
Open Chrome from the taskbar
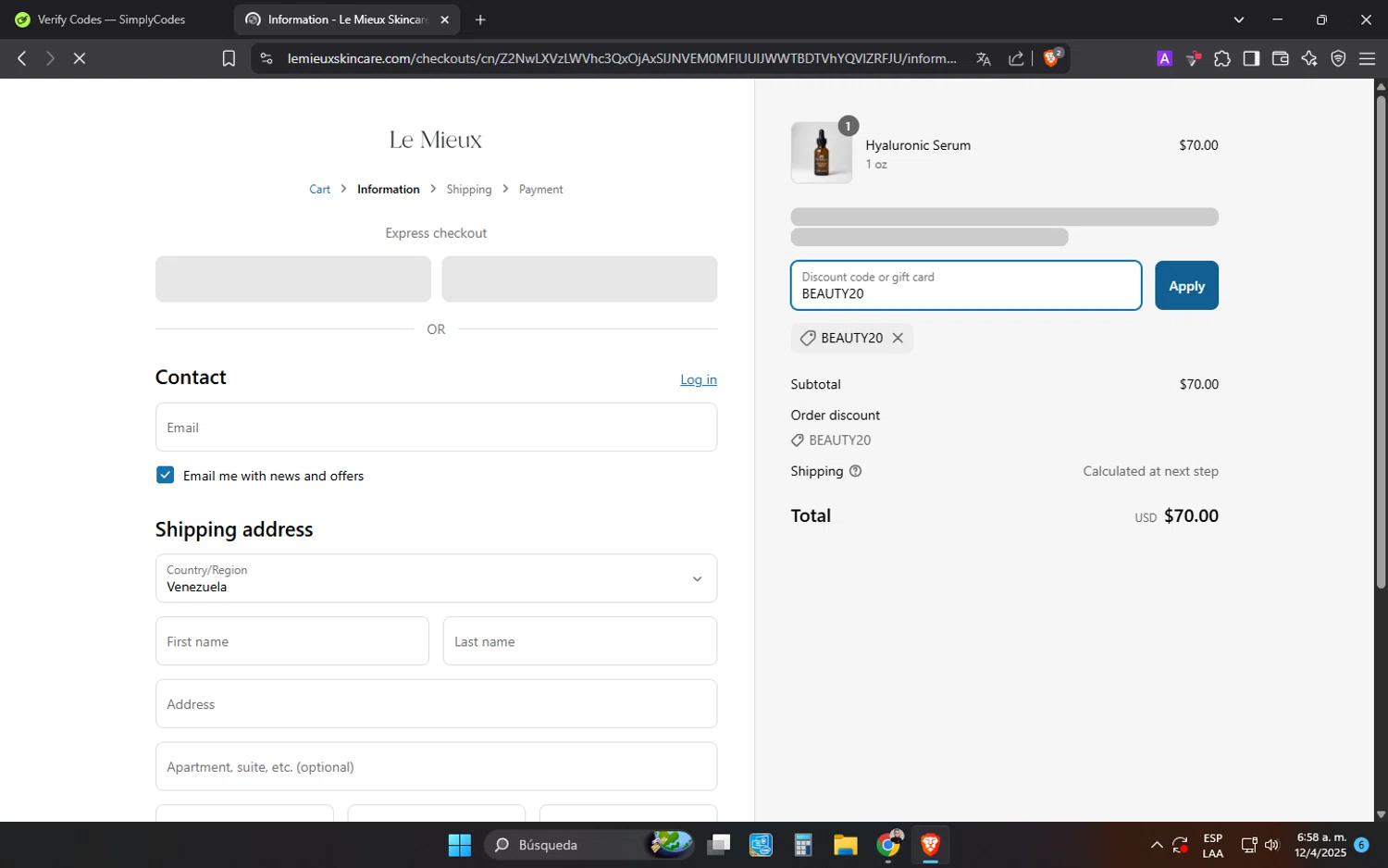(x=889, y=844)
